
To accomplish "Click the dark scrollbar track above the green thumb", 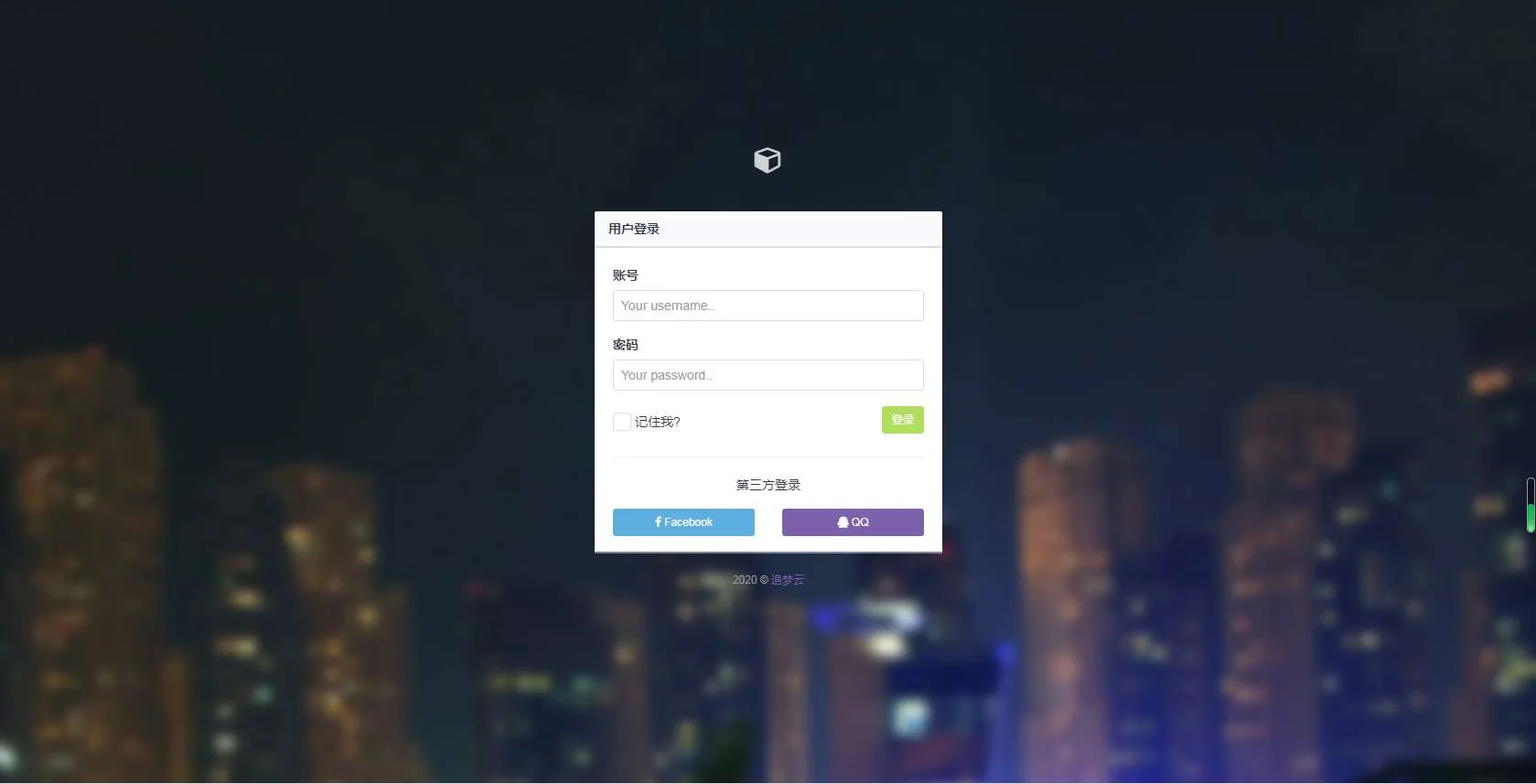I will [1531, 489].
